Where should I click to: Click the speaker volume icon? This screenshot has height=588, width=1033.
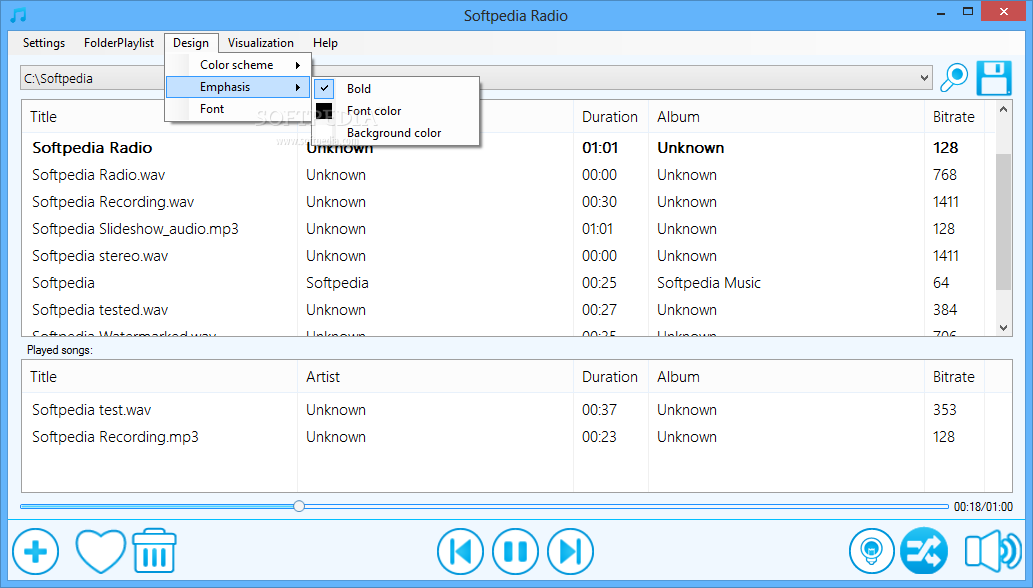(993, 551)
